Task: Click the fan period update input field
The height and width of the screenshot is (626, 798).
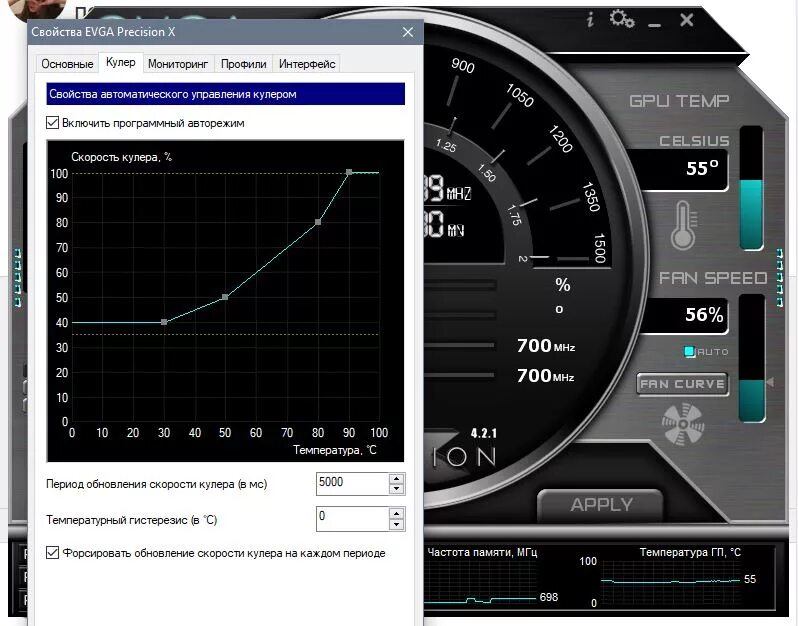Action: pos(352,483)
